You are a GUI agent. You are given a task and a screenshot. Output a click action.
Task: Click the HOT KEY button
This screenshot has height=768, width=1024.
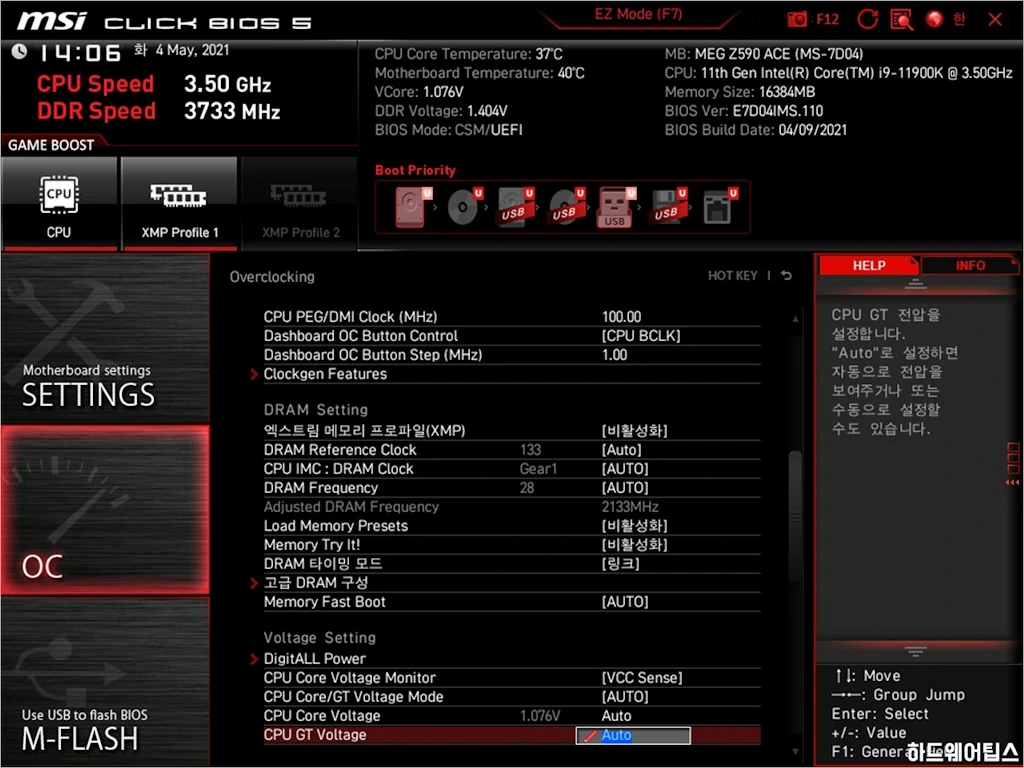733,276
